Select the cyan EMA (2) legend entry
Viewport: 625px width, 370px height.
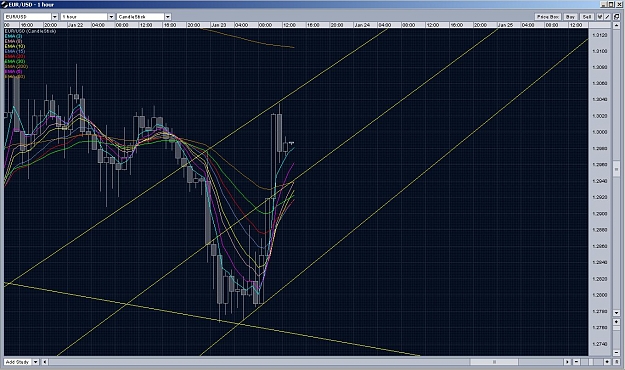click(x=14, y=36)
